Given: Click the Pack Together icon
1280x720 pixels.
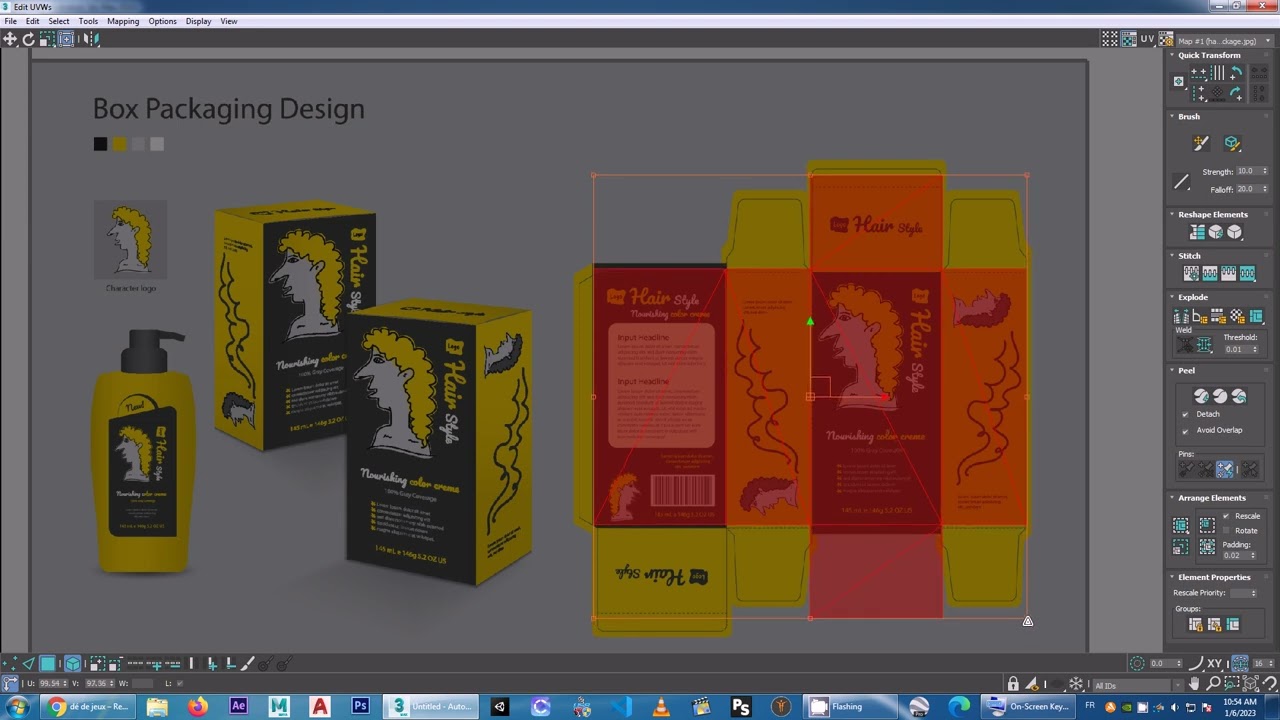Looking at the screenshot, I should (x=1207, y=525).
